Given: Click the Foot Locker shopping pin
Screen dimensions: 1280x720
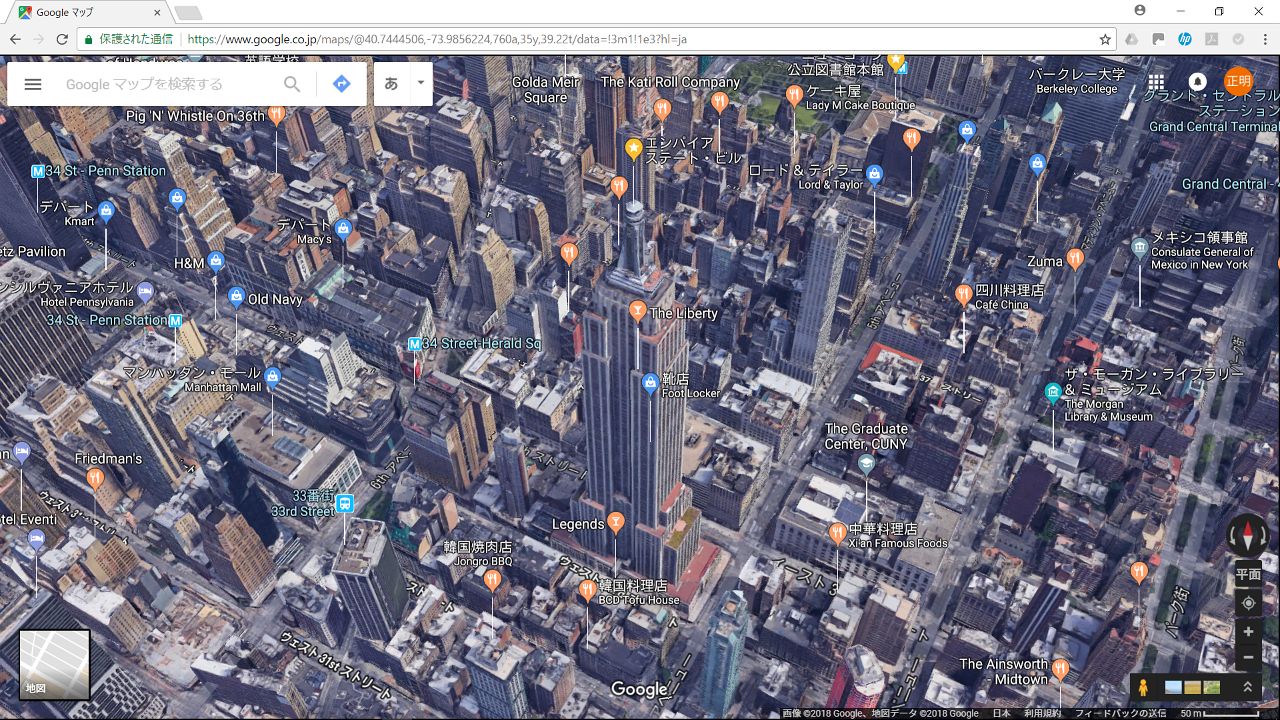Looking at the screenshot, I should [x=650, y=382].
